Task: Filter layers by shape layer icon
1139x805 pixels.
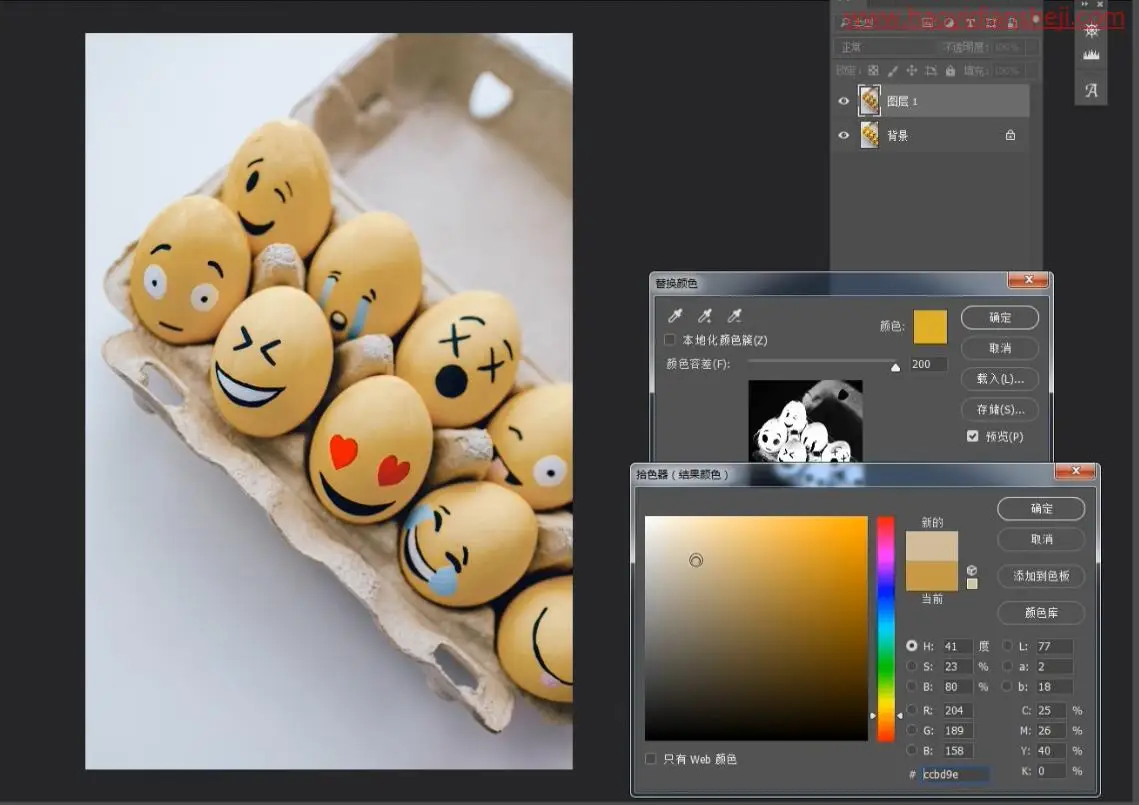Action: point(992,23)
